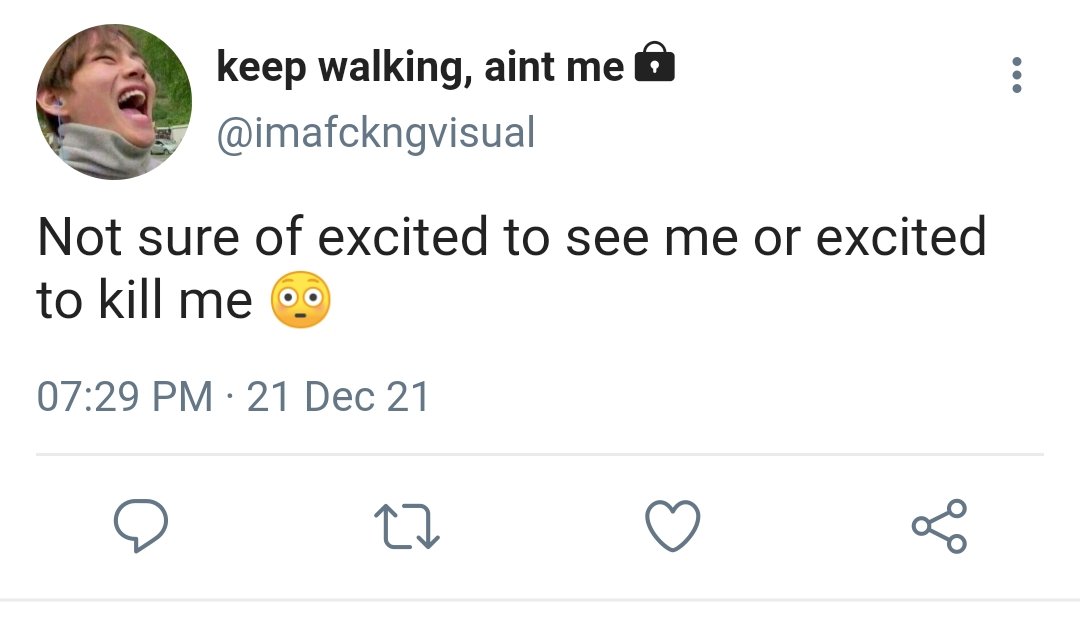Visit the @imafckngvisual handle
This screenshot has height=618, width=1080.
pos(376,132)
